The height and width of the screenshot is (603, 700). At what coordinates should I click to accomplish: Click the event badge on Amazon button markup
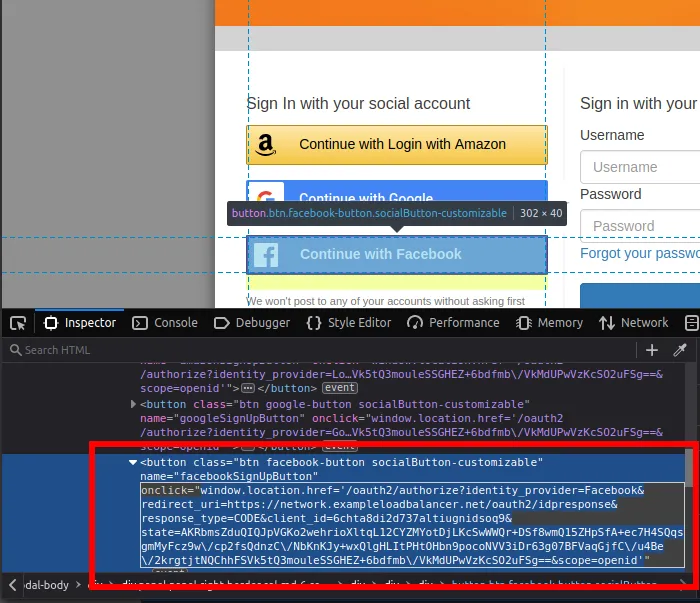[x=340, y=388]
